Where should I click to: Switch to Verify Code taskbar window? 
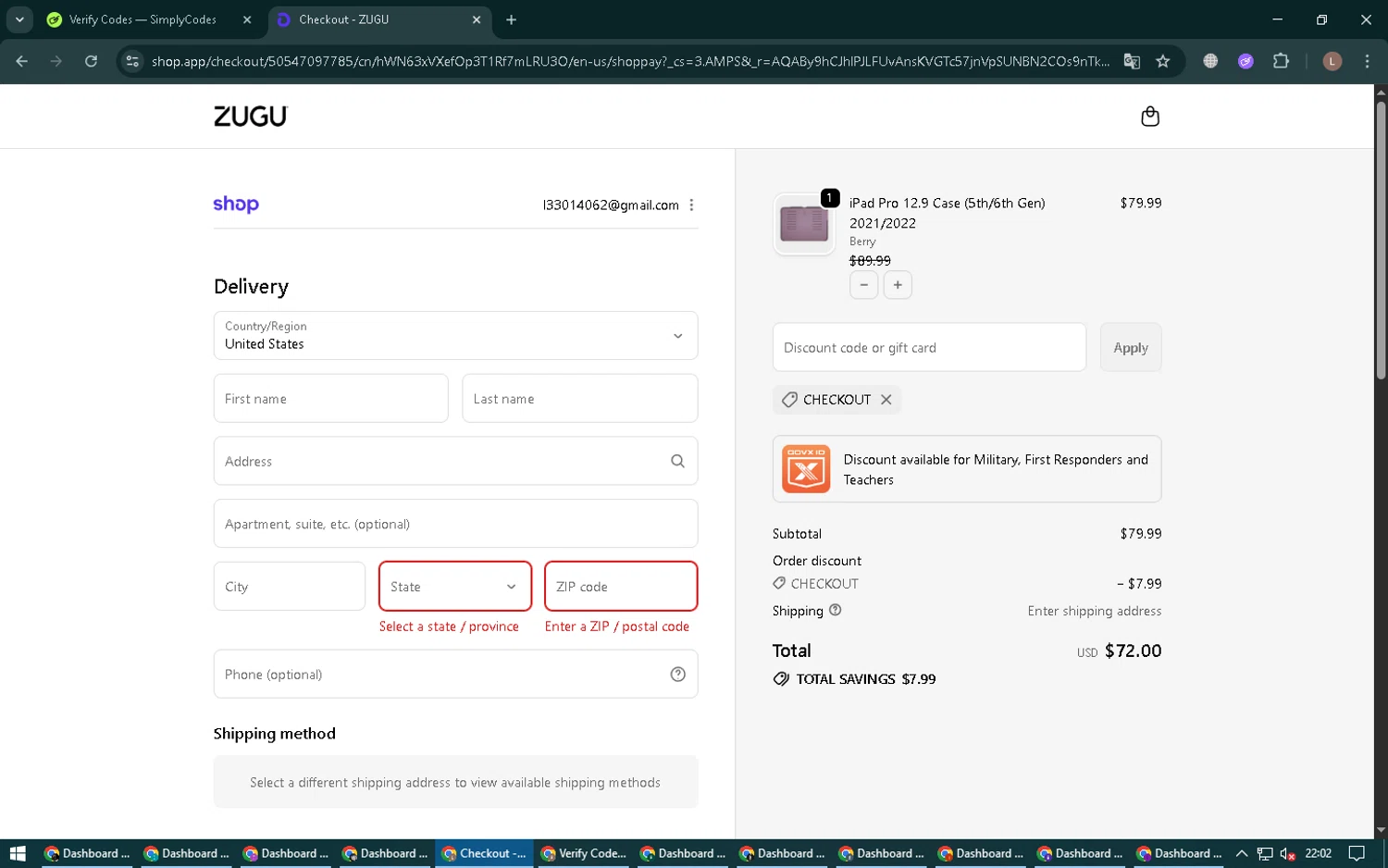(x=584, y=853)
